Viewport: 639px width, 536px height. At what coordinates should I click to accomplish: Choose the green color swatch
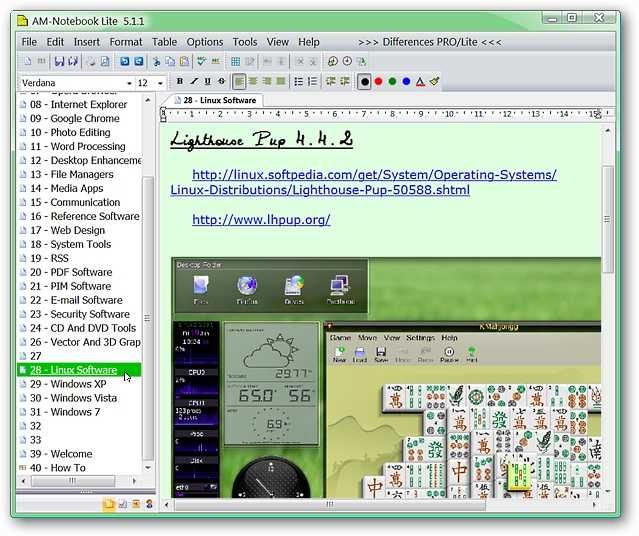click(392, 82)
